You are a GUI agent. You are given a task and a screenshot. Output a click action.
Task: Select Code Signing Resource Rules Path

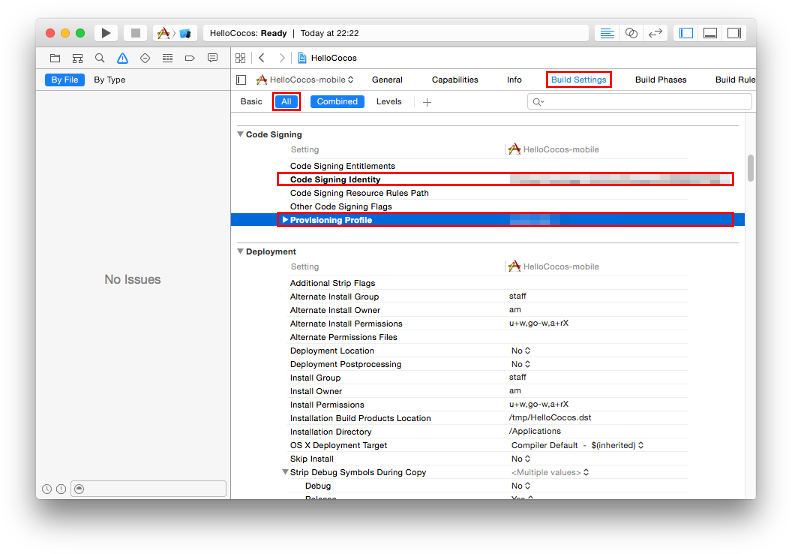pyautogui.click(x=487, y=193)
